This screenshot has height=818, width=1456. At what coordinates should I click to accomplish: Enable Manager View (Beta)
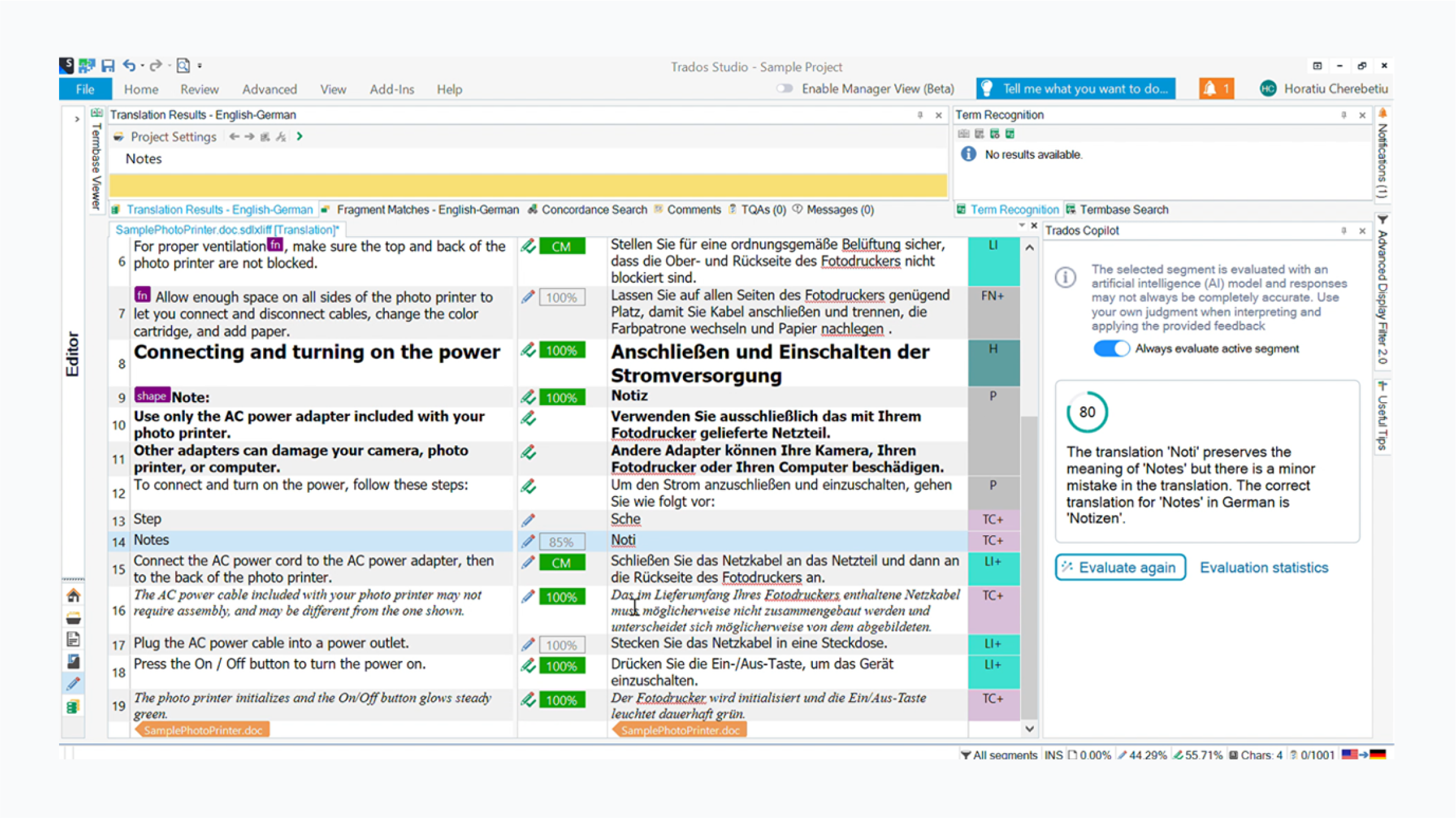coord(785,88)
